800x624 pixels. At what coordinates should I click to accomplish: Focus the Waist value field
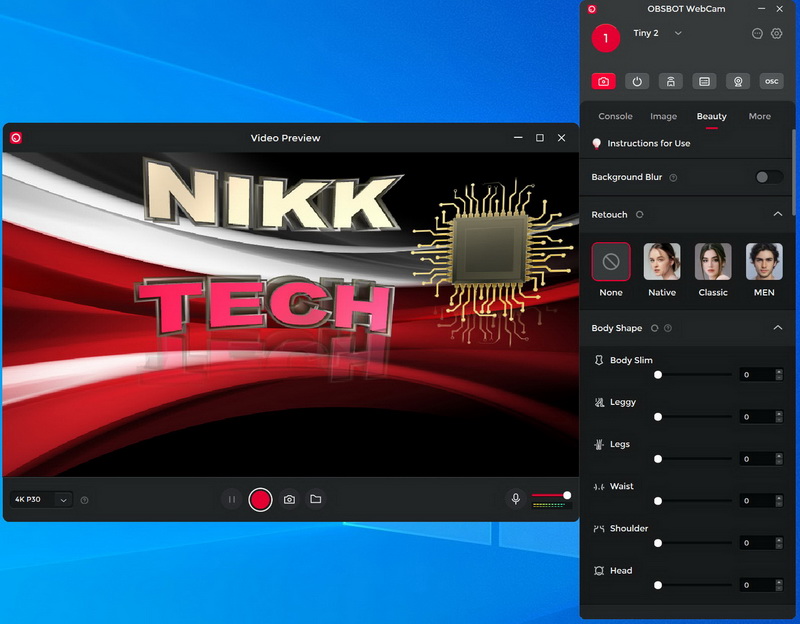click(761, 501)
